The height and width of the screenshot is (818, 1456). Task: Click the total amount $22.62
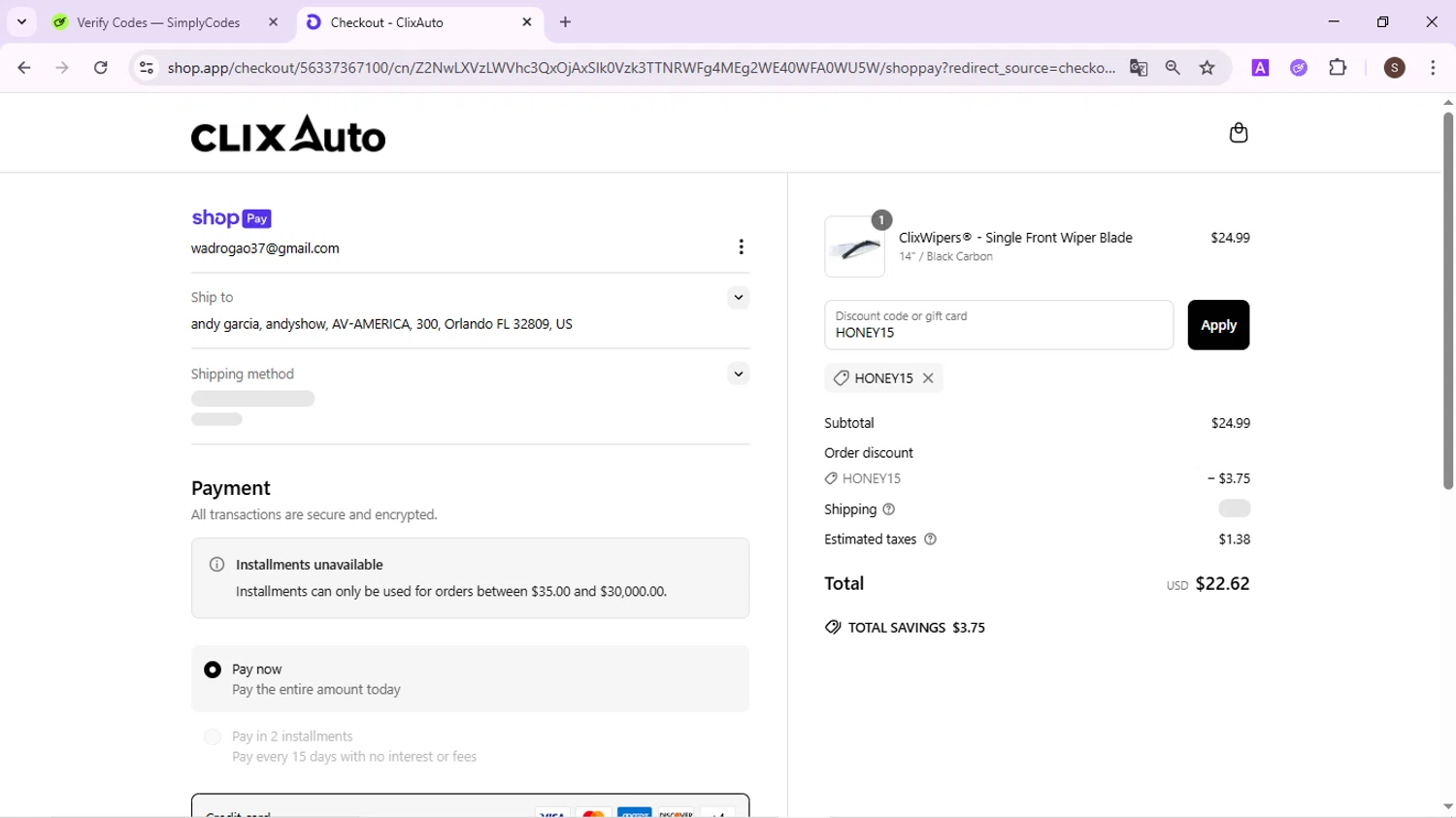coord(1222,584)
